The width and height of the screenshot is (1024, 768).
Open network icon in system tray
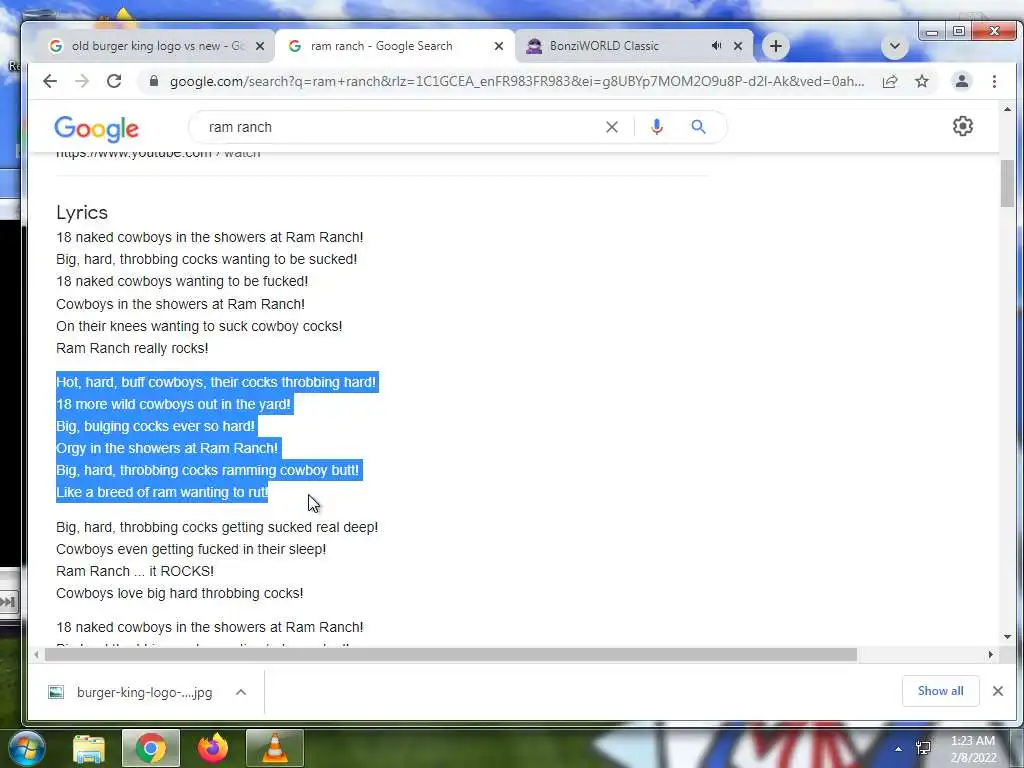coord(923,748)
